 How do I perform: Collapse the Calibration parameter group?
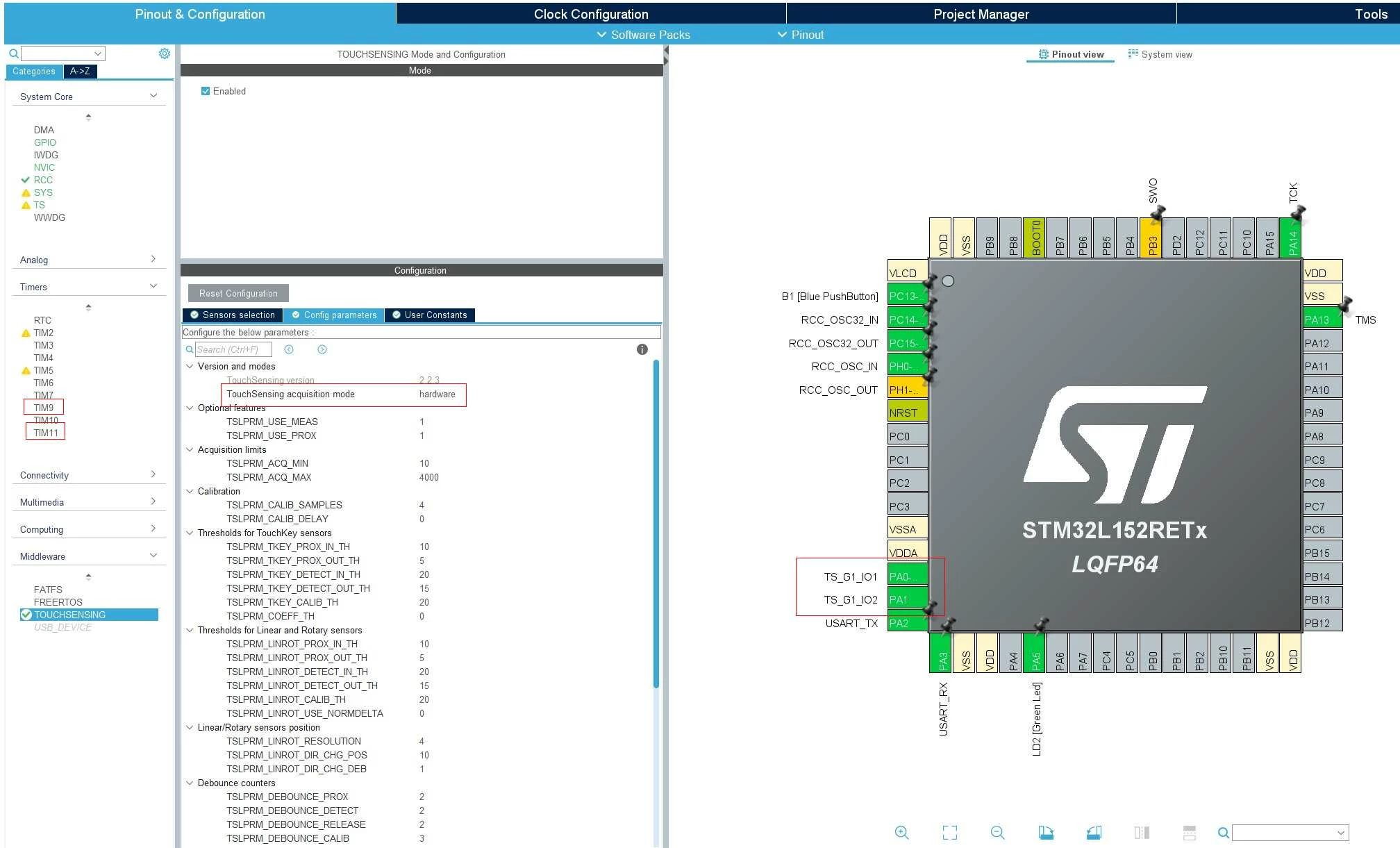coord(190,491)
